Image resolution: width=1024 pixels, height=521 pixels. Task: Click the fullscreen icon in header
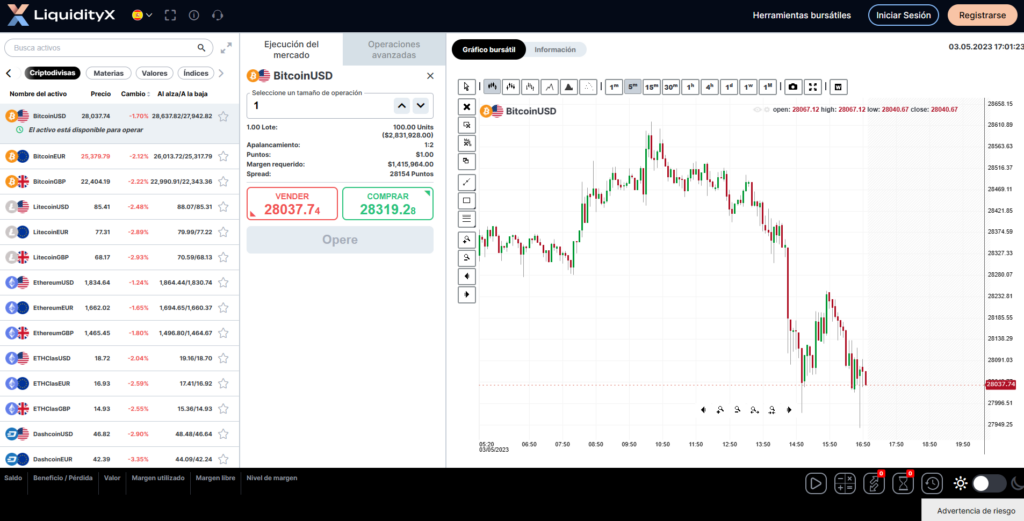click(170, 15)
